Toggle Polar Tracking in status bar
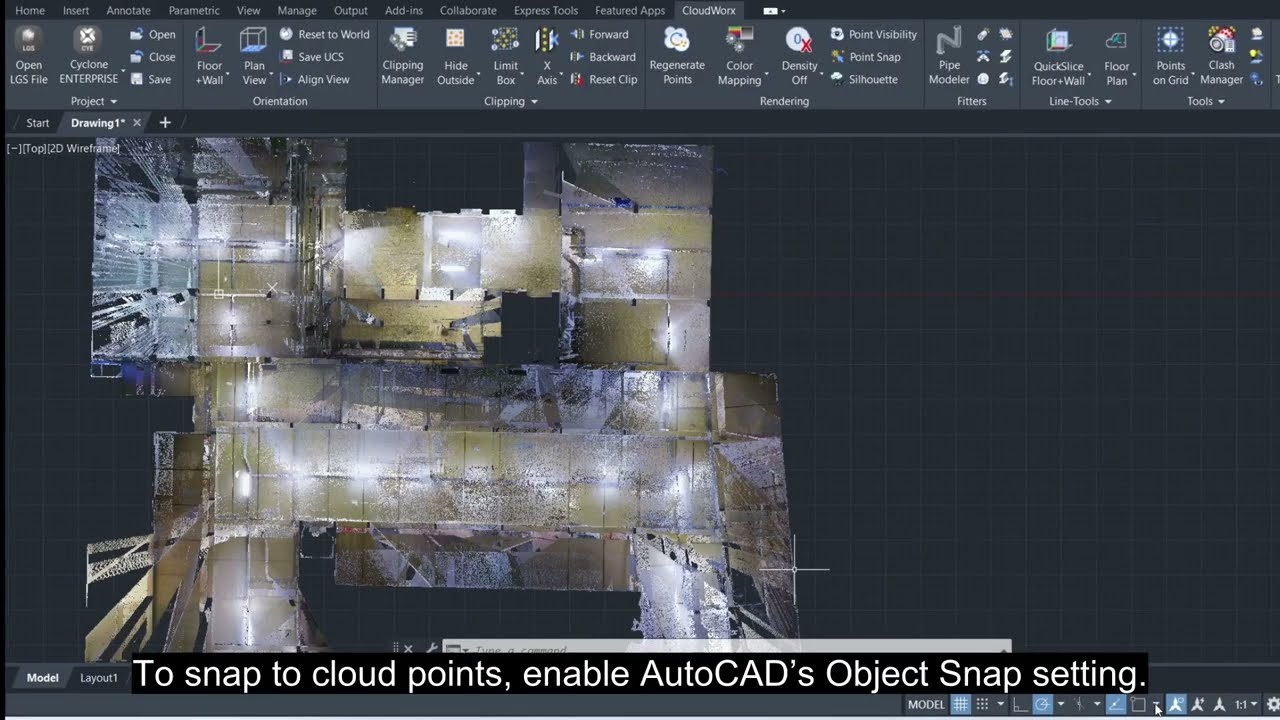This screenshot has height=720, width=1280. [1042, 704]
